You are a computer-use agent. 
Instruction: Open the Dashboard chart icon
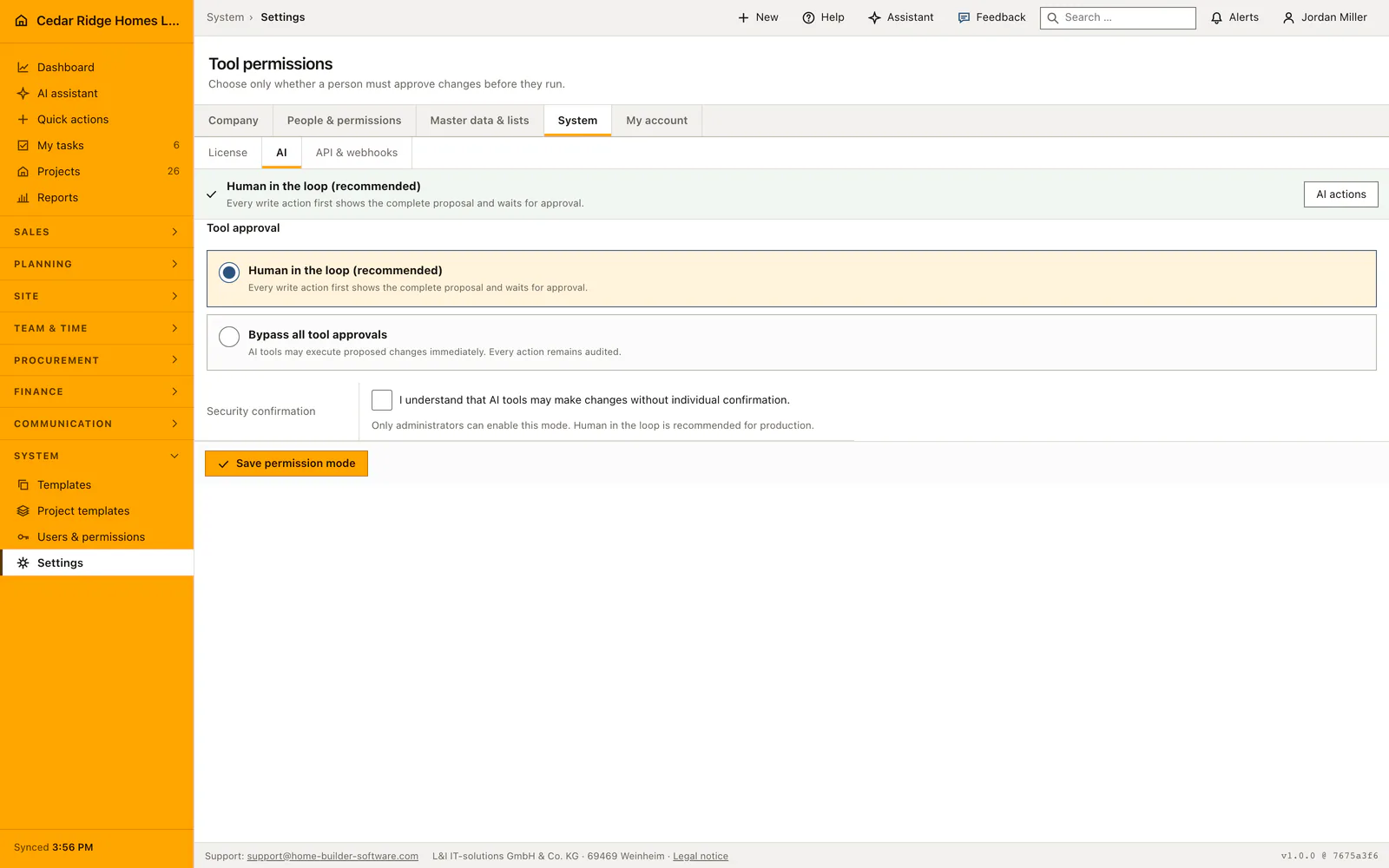click(x=23, y=68)
